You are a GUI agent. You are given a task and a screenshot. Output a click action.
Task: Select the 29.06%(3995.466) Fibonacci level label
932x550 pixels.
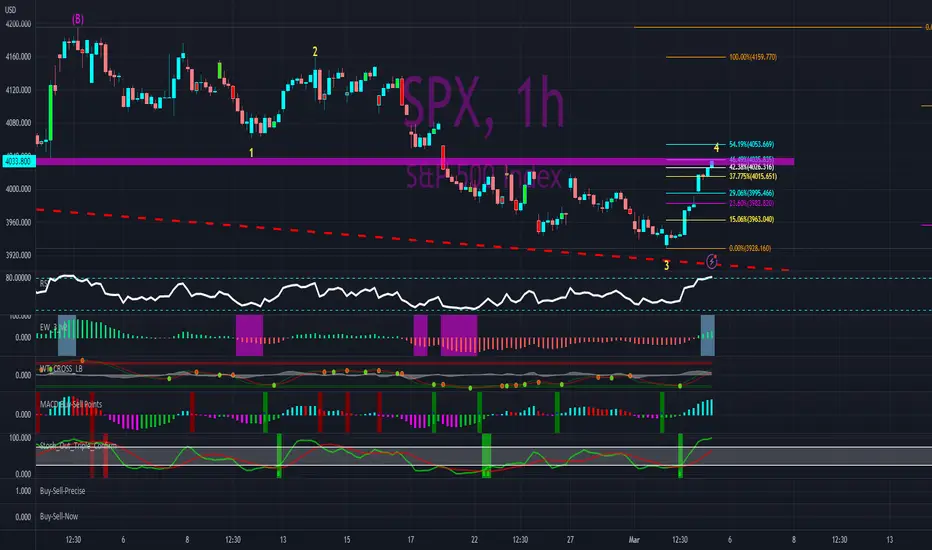tap(751, 193)
